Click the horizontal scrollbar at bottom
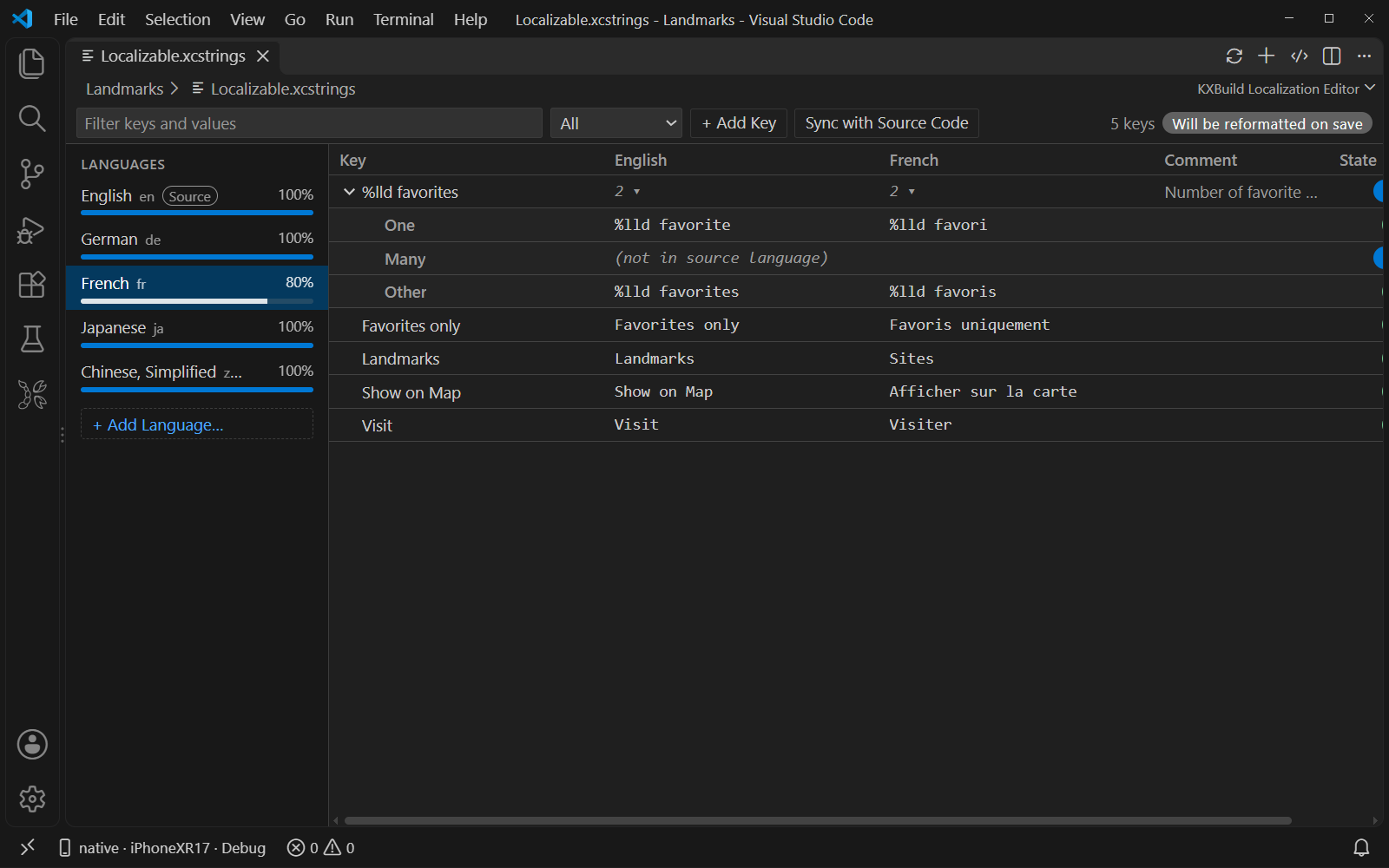Image resolution: width=1389 pixels, height=868 pixels. coord(818,820)
